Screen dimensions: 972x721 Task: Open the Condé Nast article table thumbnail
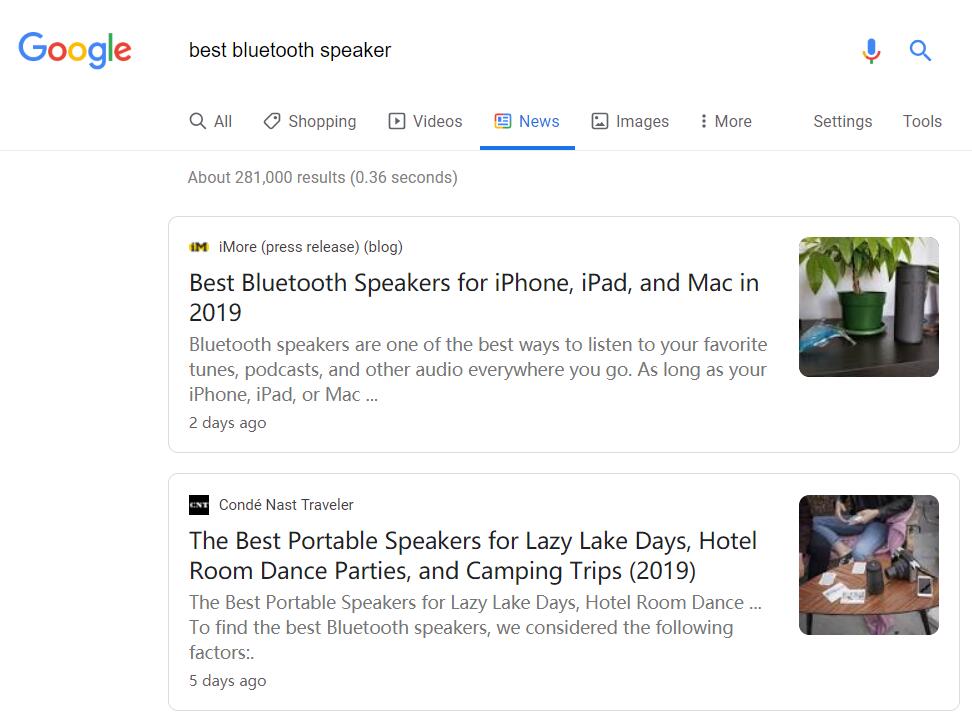tap(868, 565)
